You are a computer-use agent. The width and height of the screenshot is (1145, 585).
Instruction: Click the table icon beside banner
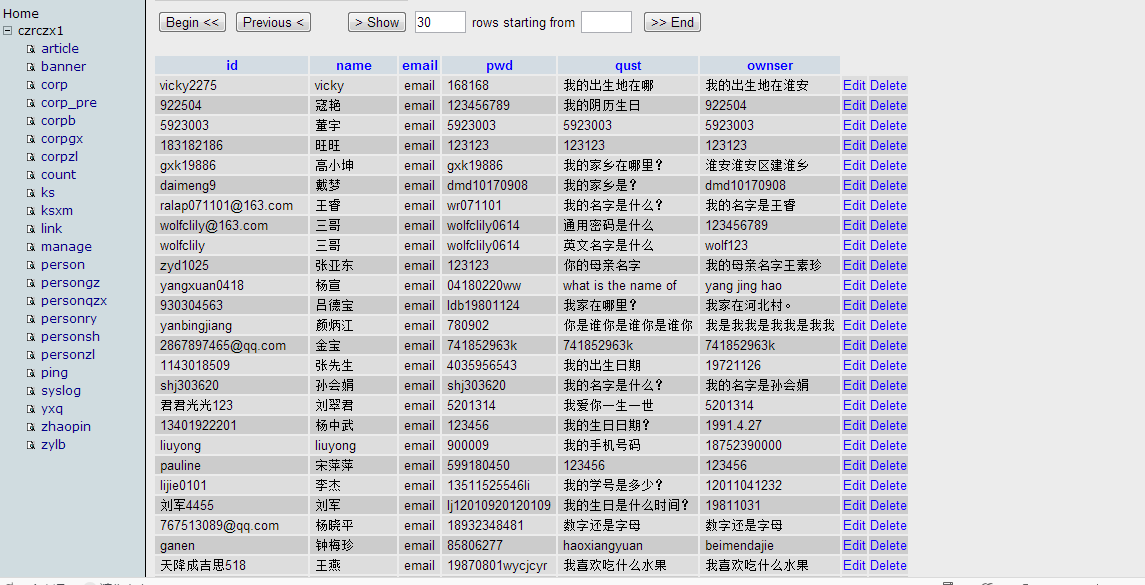(31, 67)
